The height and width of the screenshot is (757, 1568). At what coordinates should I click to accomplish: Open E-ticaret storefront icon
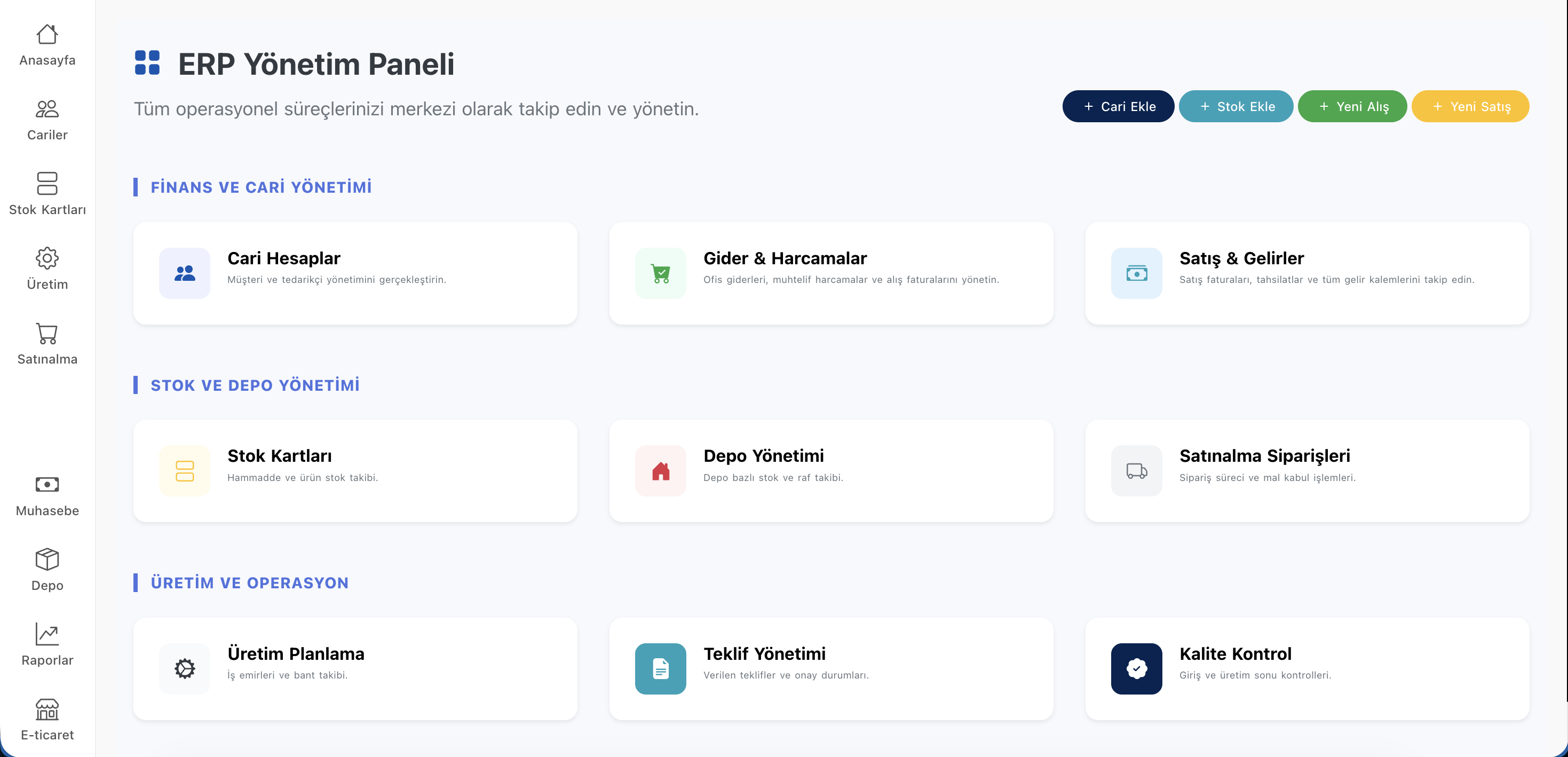(x=47, y=709)
